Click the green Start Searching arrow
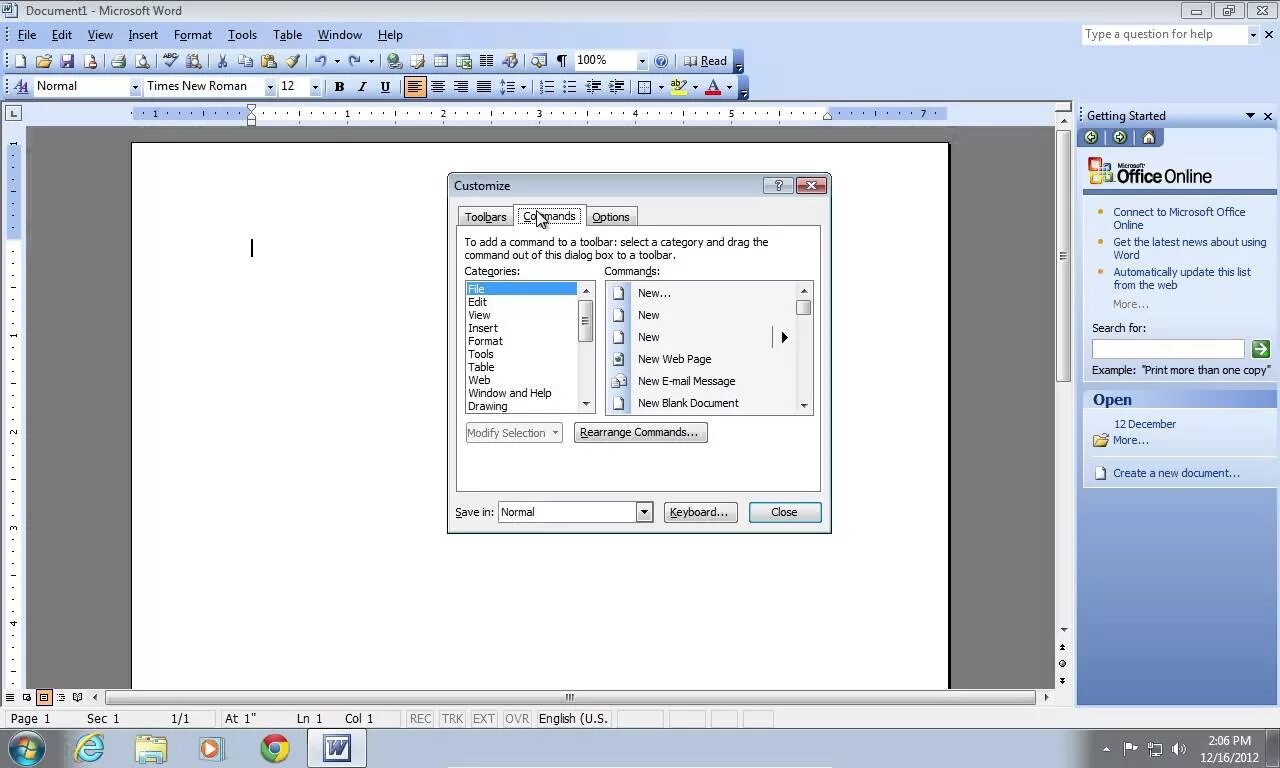 pyautogui.click(x=1260, y=349)
